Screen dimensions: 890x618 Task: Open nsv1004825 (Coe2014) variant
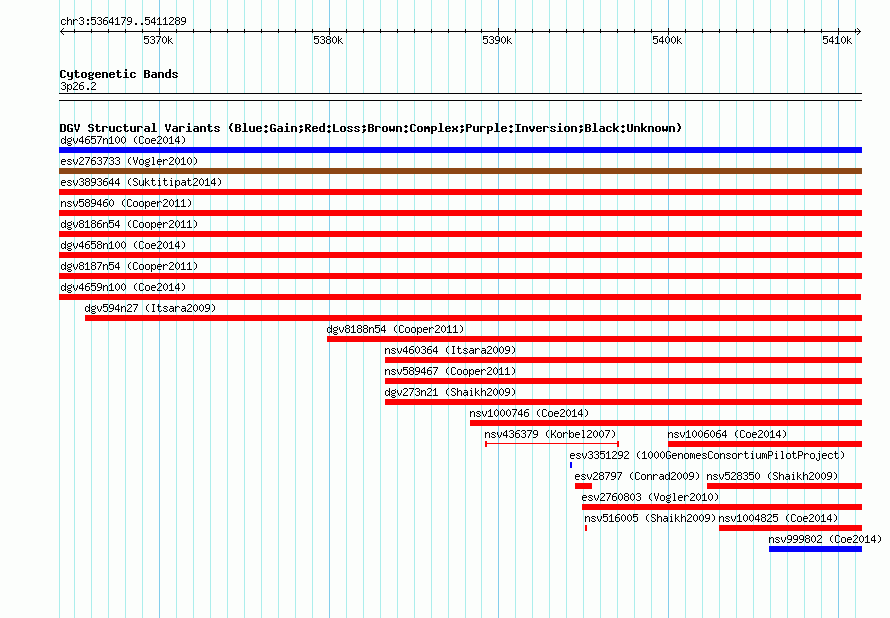778,518
